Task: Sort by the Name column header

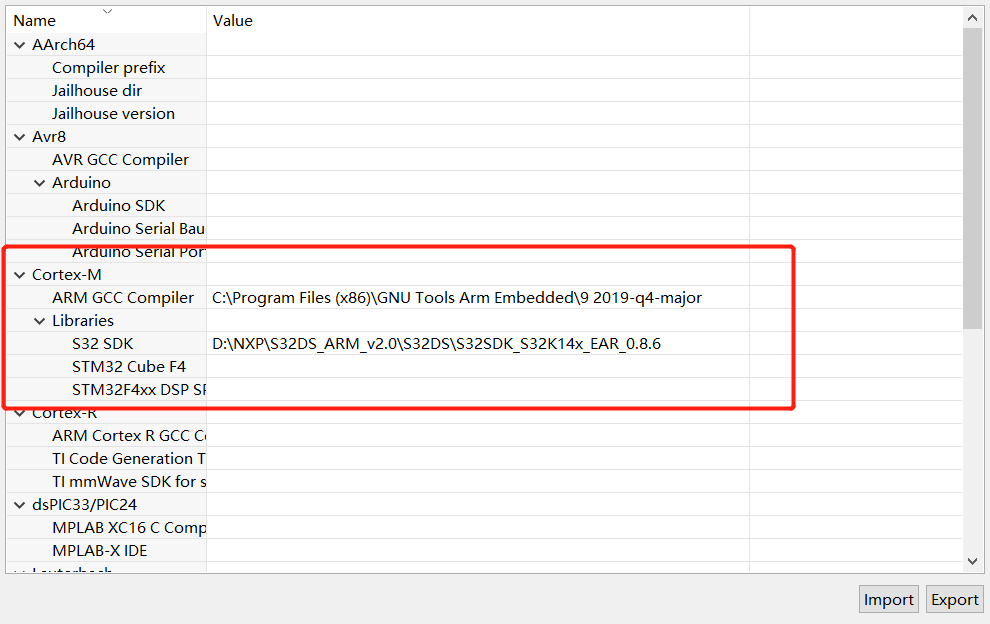Action: [x=106, y=20]
